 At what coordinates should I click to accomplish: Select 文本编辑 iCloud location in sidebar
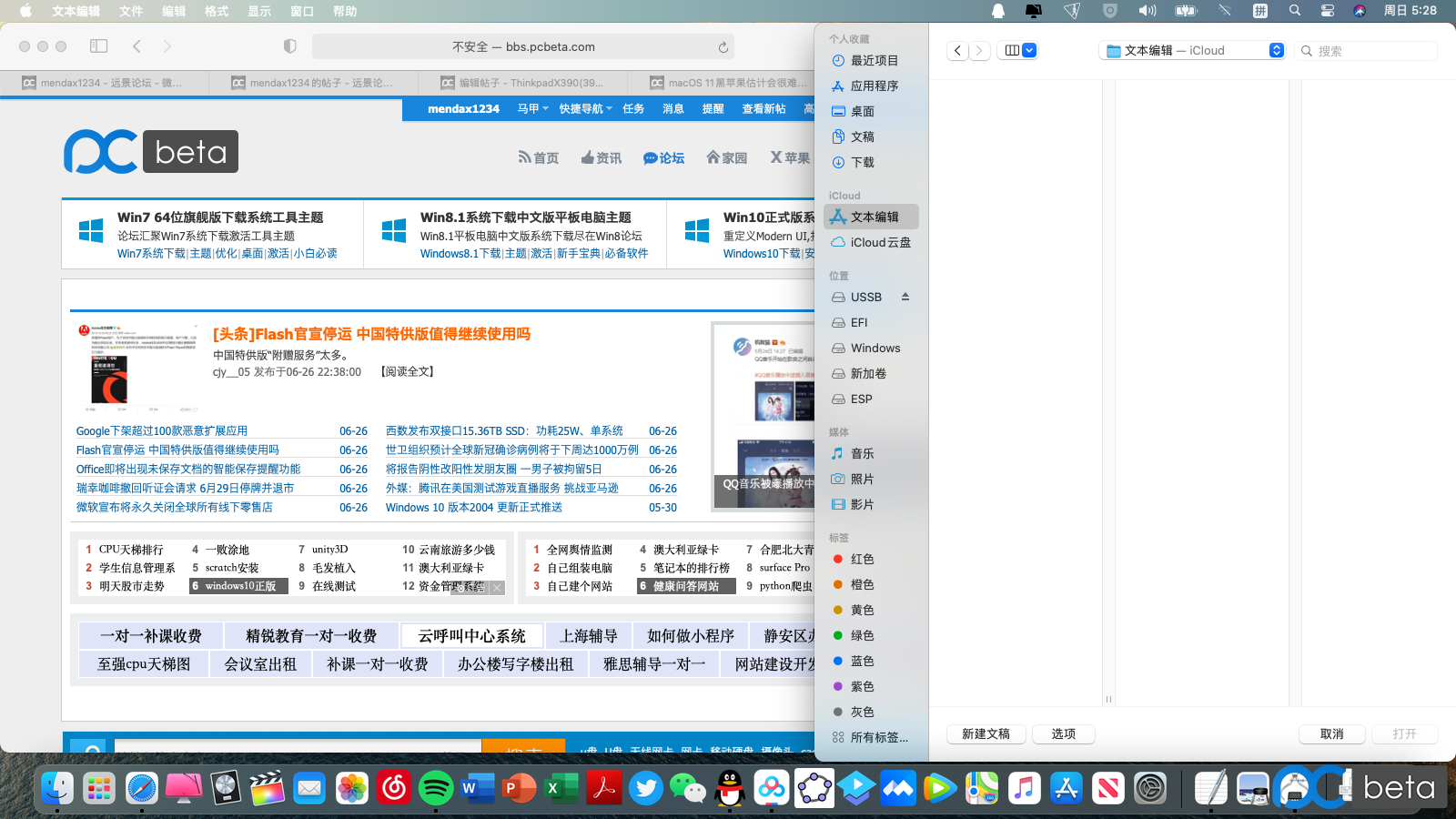click(871, 217)
